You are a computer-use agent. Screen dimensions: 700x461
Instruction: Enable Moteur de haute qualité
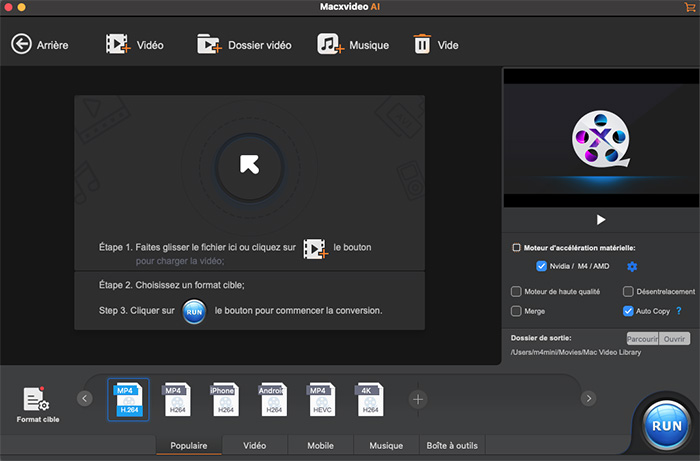point(516,291)
